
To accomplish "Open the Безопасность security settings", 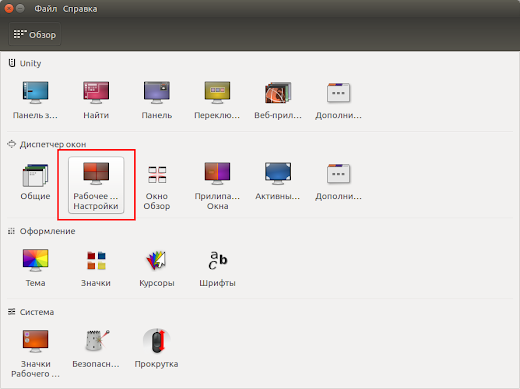I will (x=96, y=349).
